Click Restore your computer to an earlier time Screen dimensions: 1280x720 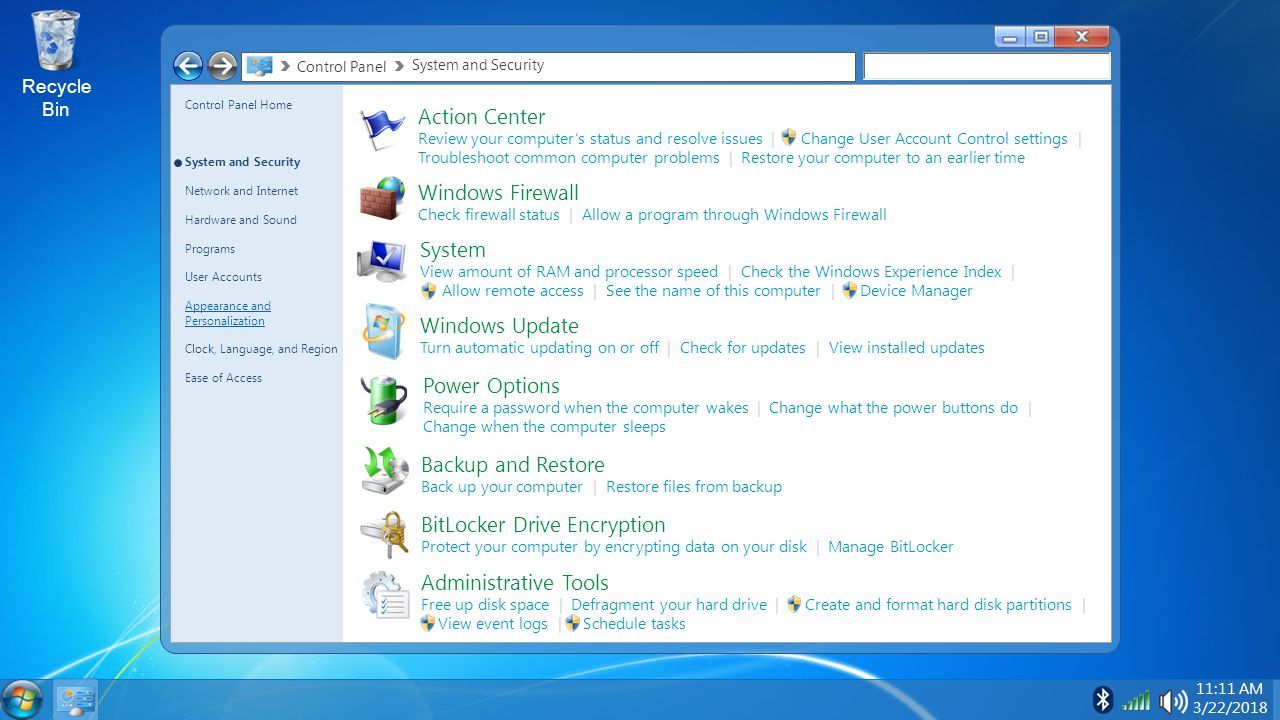883,158
